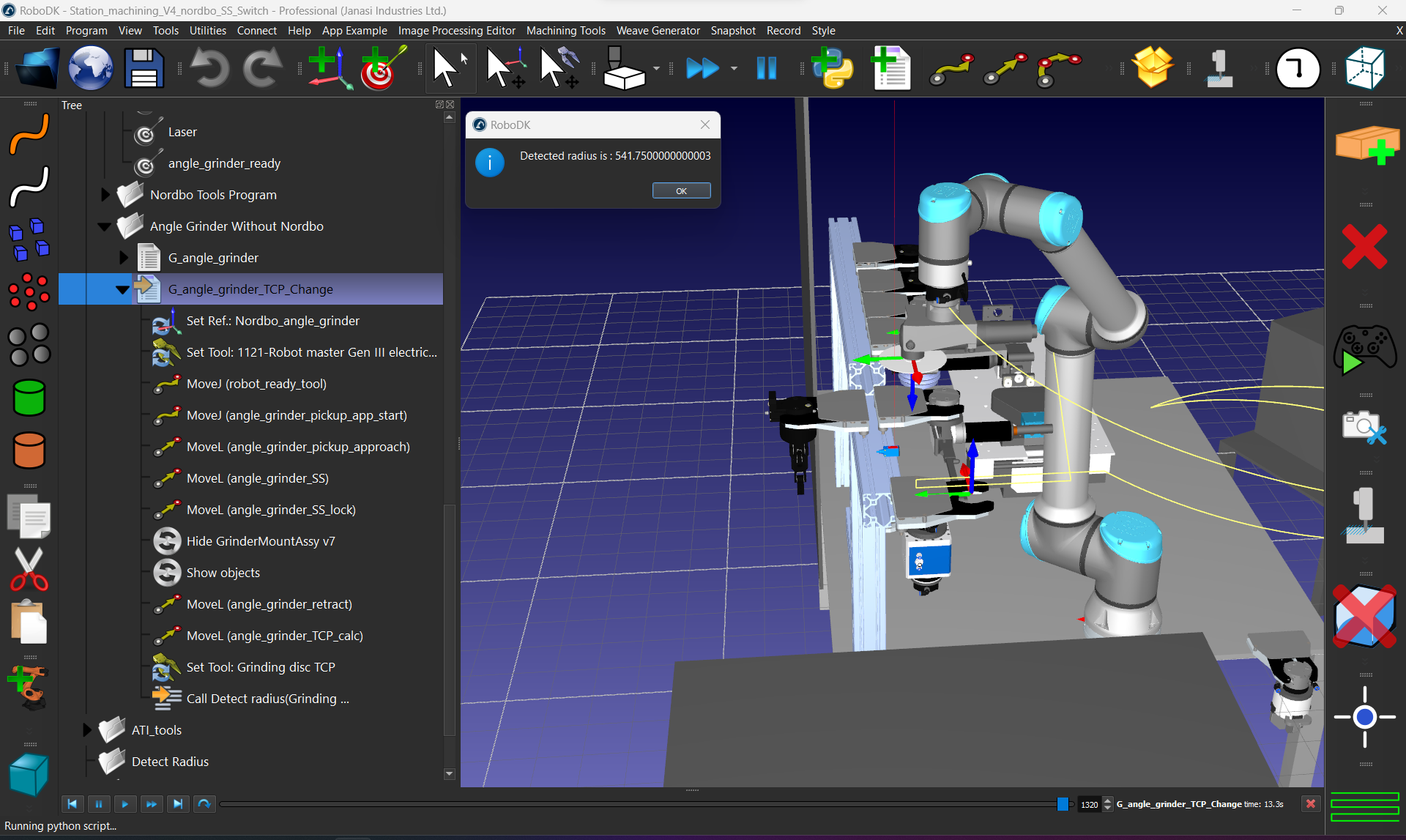
Task: Click the red X delete icon in the right sidebar
Action: click(1364, 247)
